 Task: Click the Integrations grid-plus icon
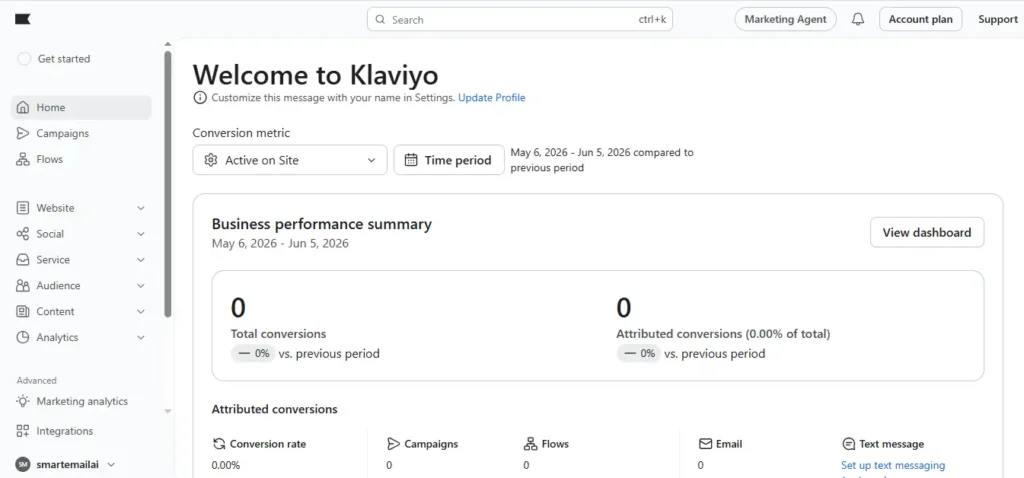tap(23, 431)
